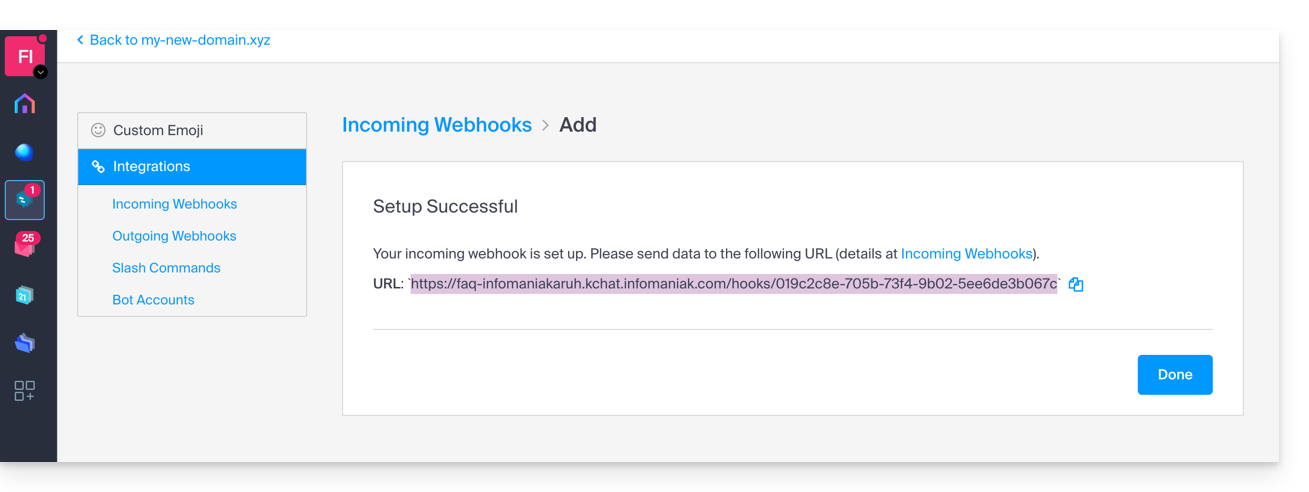Copy the webhook URL using copy icon
1309x492 pixels.
tap(1076, 285)
